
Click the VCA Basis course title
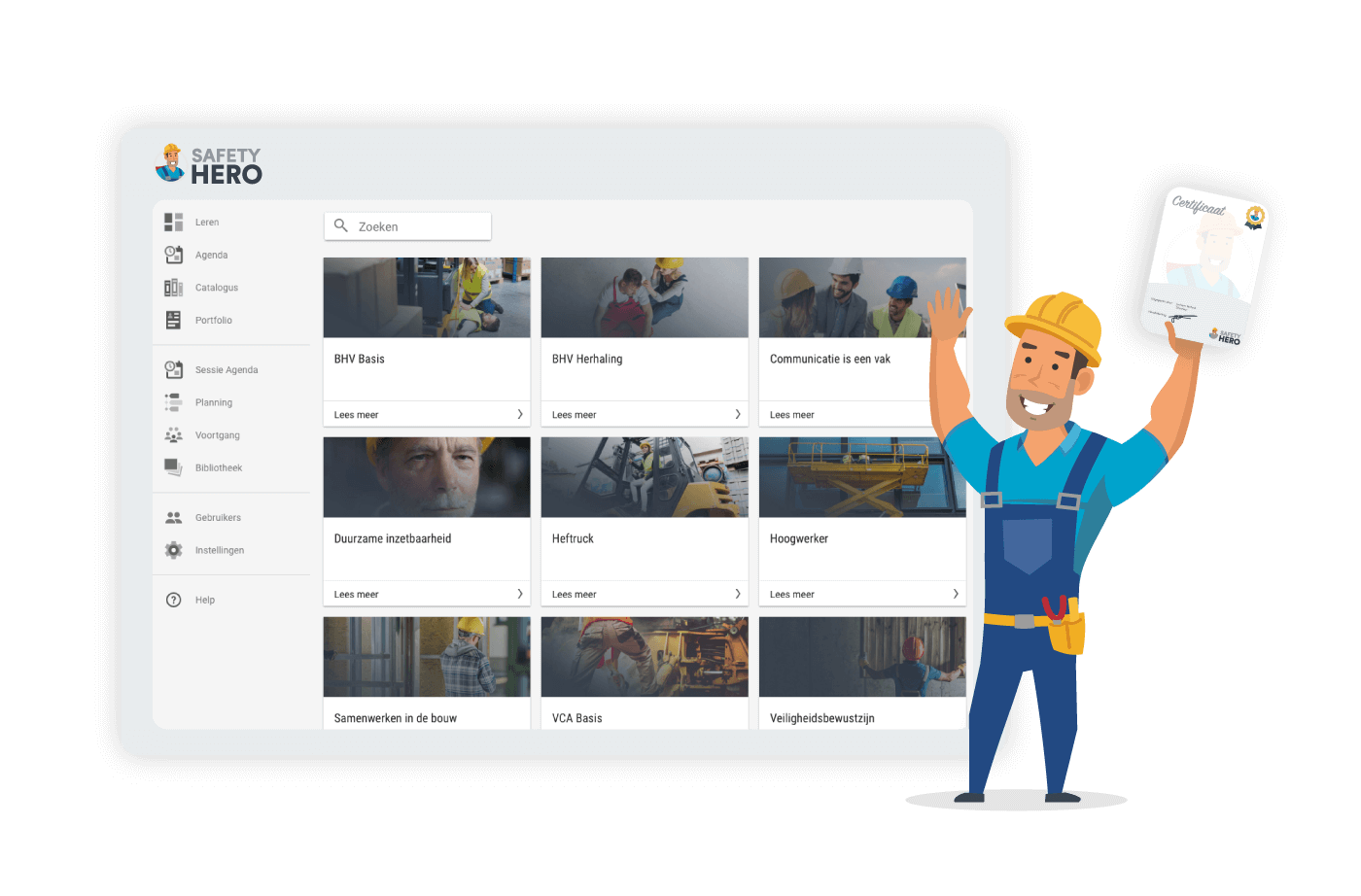tap(577, 718)
